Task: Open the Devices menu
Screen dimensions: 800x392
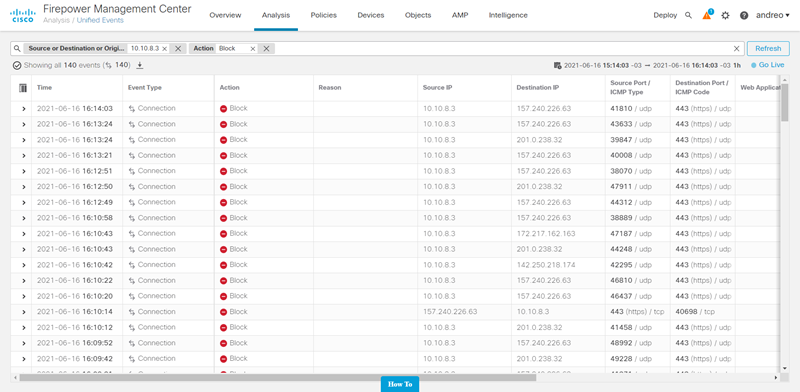Action: (371, 15)
